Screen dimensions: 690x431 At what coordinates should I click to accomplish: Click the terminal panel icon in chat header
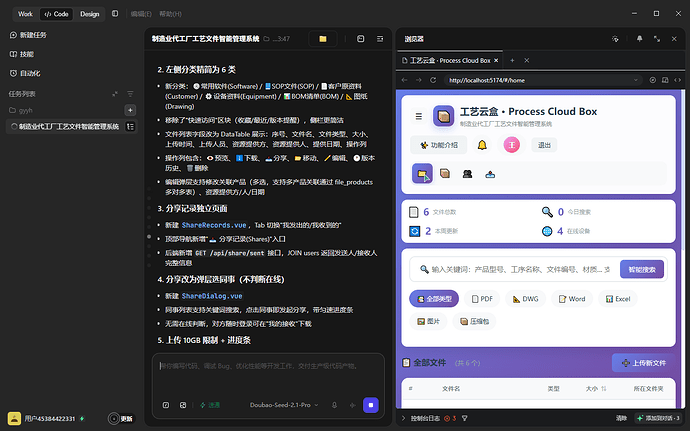click(x=360, y=39)
